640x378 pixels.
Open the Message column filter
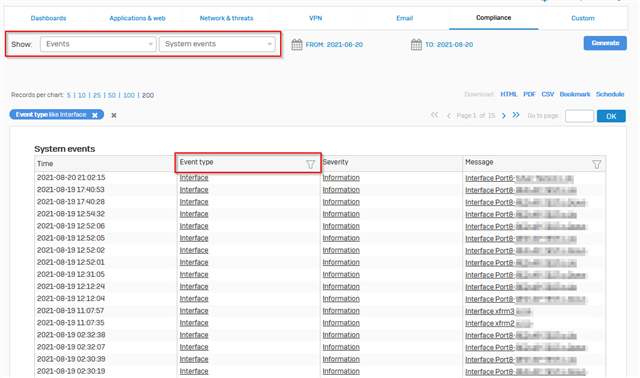(597, 164)
